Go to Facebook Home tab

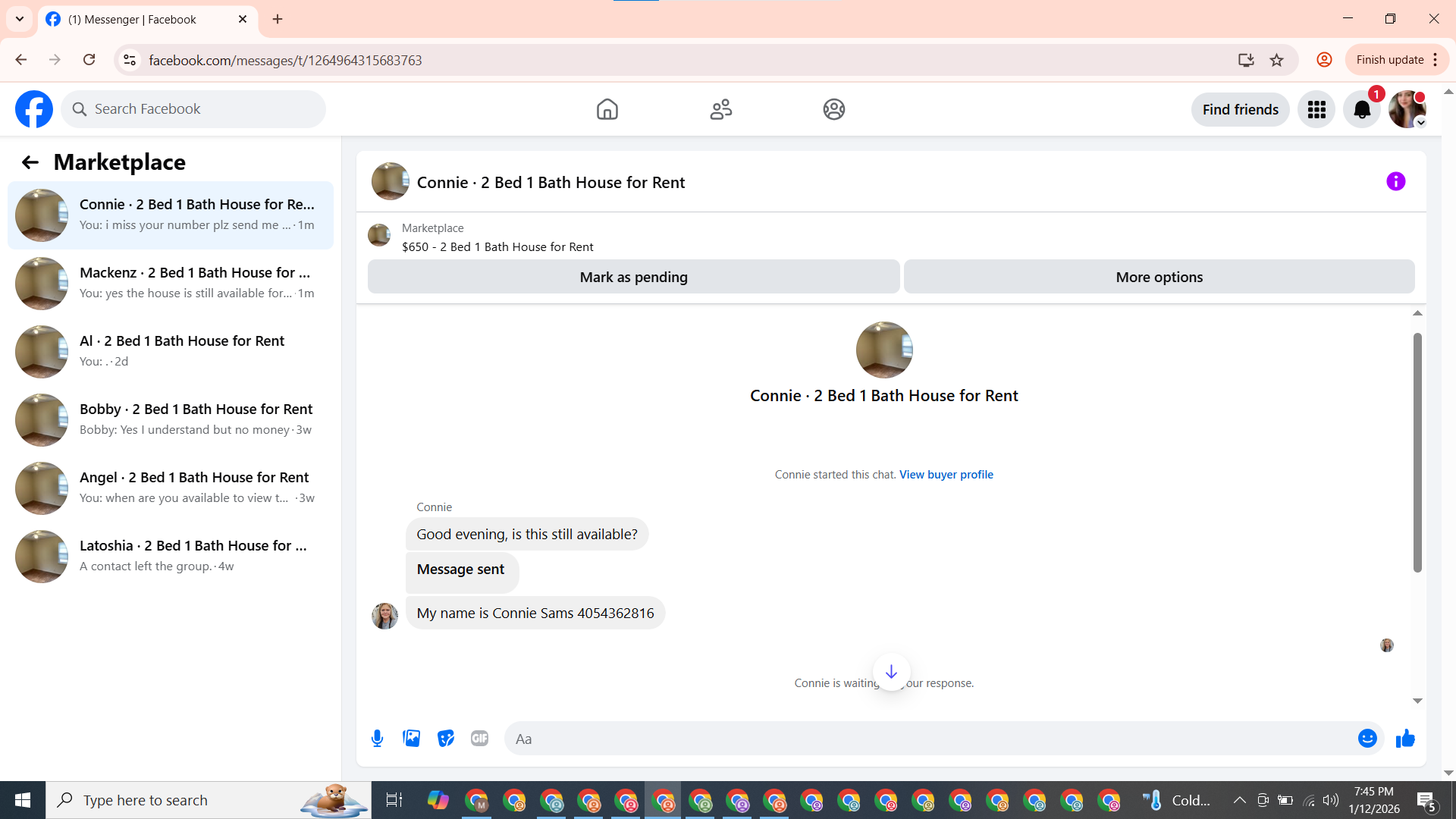[607, 110]
